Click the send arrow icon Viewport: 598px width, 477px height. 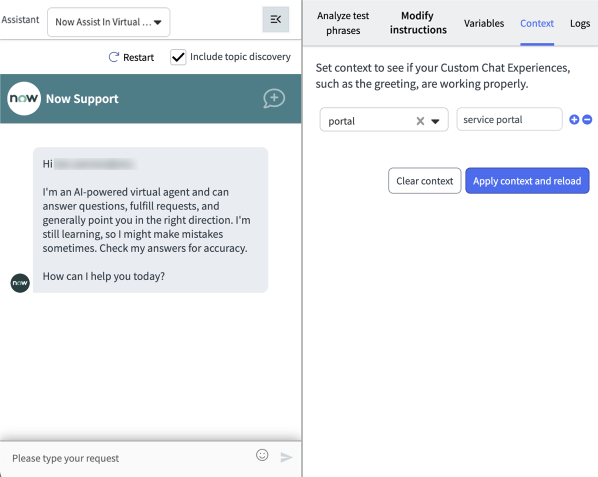286,457
